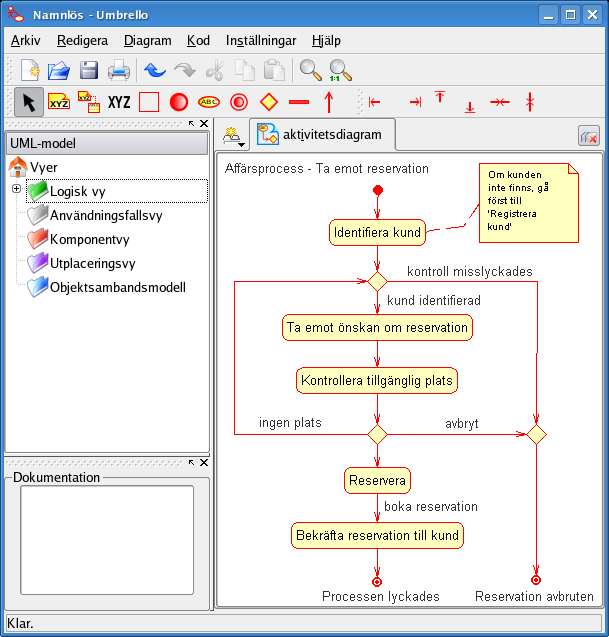
Task: Click the Print icon
Action: pos(119,70)
